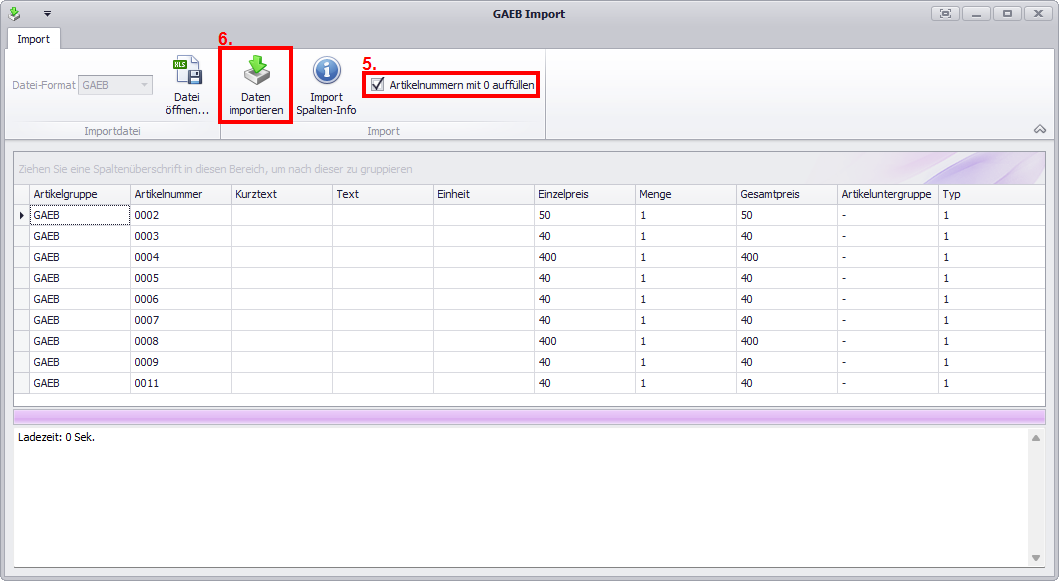Click log panel scrollbar up arrow
The width and height of the screenshot is (1059, 581).
pyautogui.click(x=1036, y=439)
